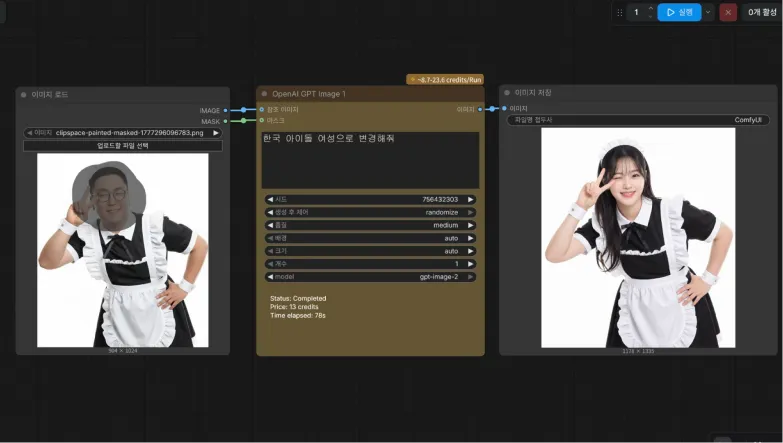Open the dropdown arrow next to the 실행 button
The height and width of the screenshot is (443, 783).
point(708,12)
